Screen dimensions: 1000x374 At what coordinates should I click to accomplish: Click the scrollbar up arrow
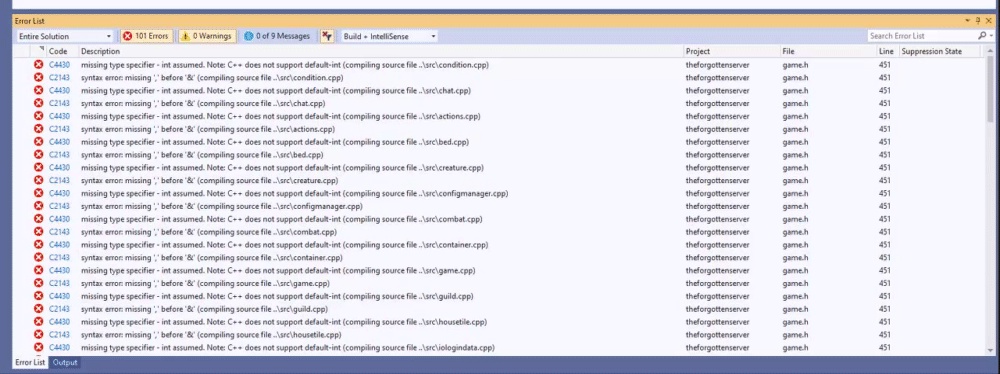coord(990,50)
